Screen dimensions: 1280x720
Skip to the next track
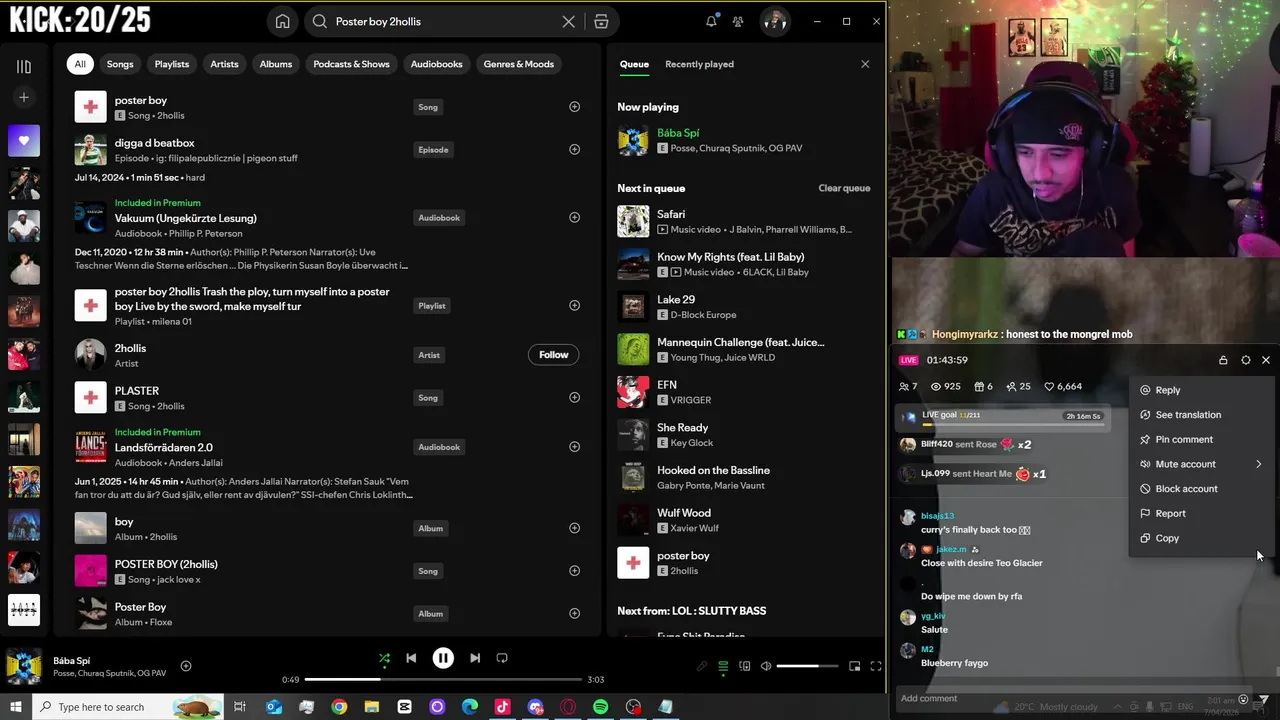pos(475,658)
